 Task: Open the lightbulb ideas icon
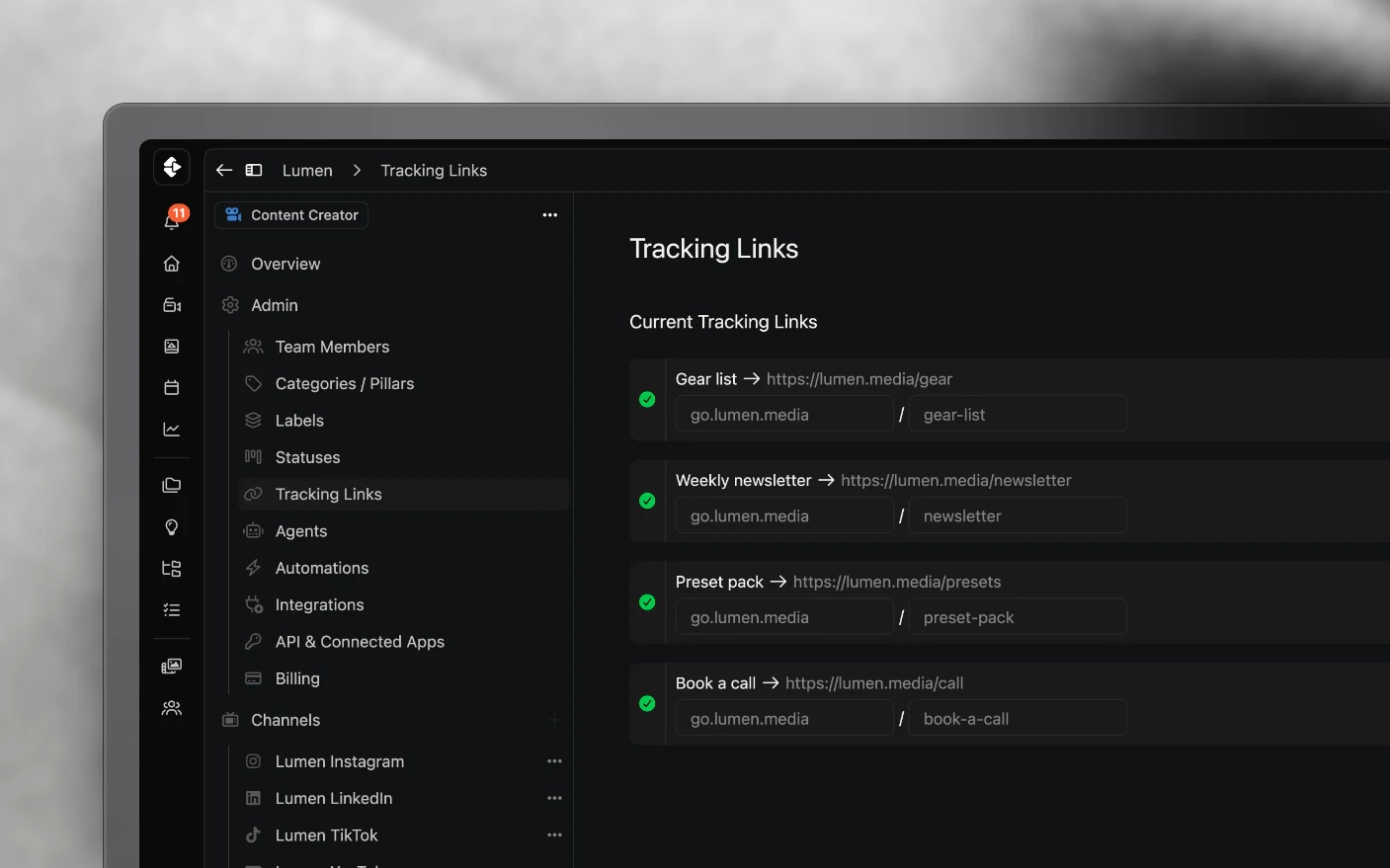pos(172,527)
